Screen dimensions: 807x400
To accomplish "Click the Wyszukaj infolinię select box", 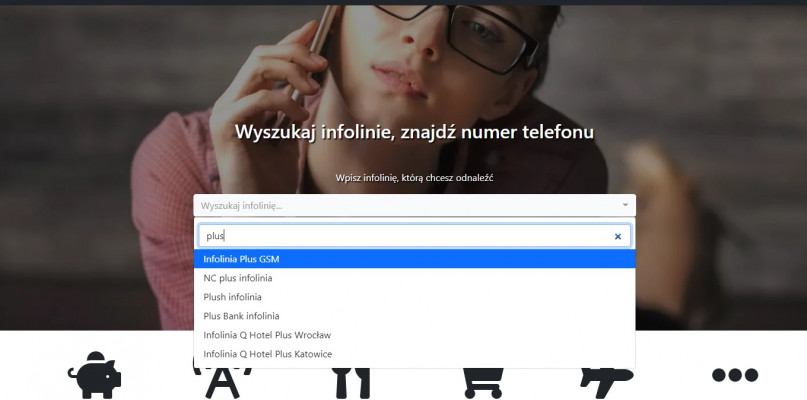I will click(414, 205).
